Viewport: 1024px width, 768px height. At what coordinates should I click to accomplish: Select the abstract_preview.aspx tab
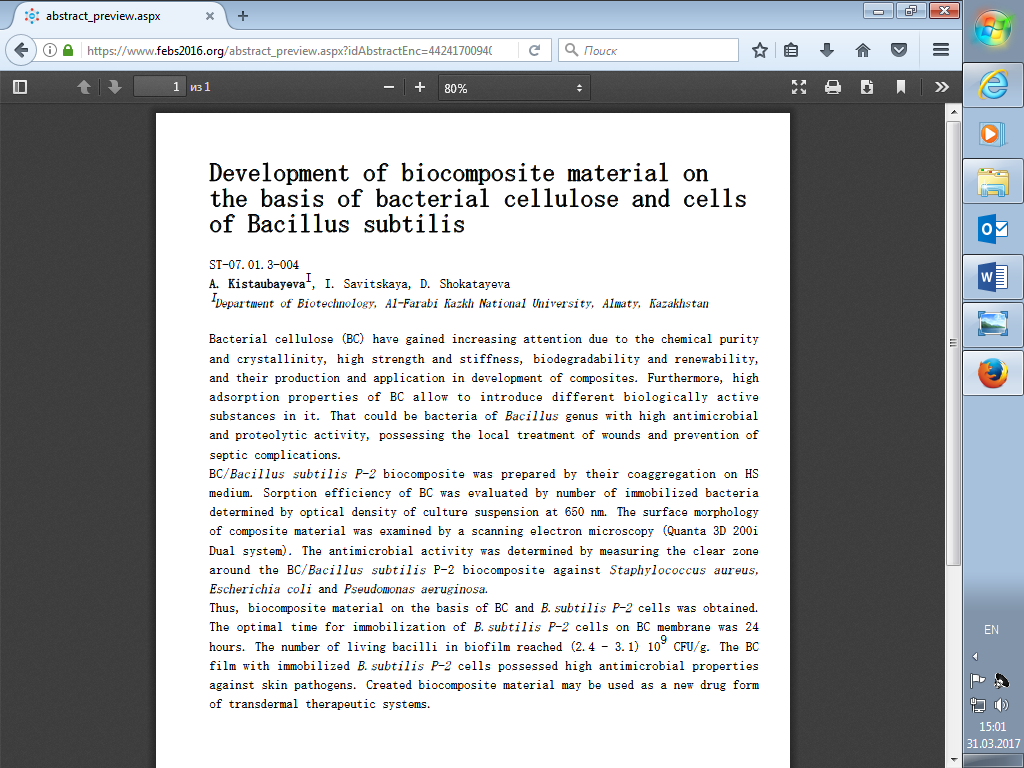(x=115, y=16)
